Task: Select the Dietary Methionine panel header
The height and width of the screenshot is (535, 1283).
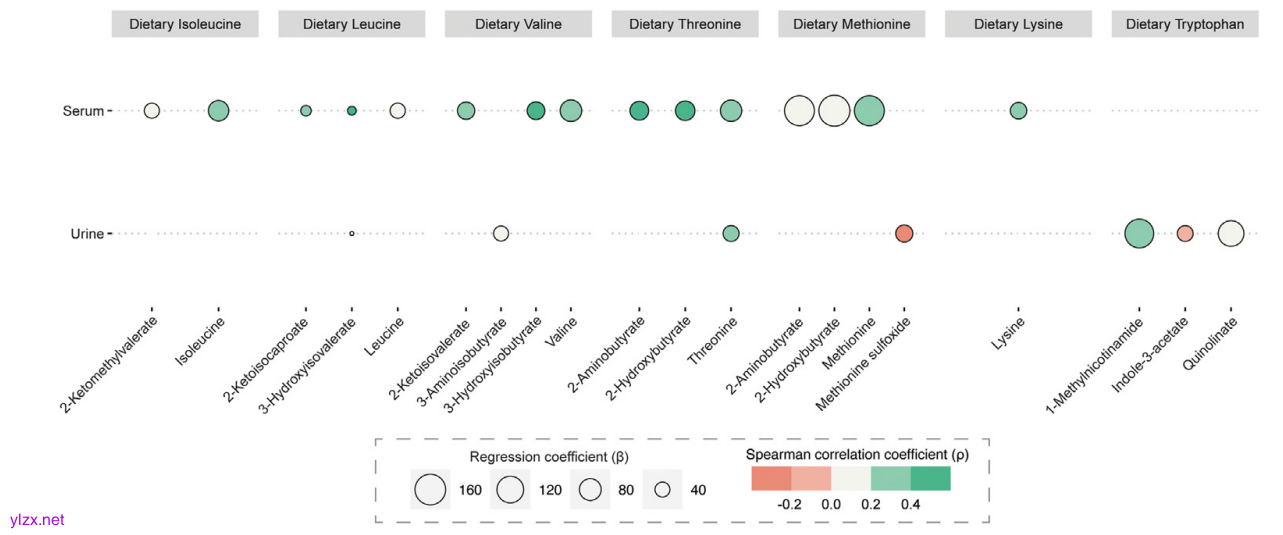Action: [852, 24]
